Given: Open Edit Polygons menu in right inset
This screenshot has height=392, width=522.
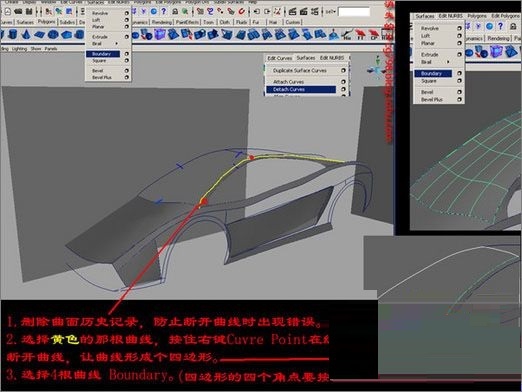Looking at the screenshot, I should [x=506, y=16].
